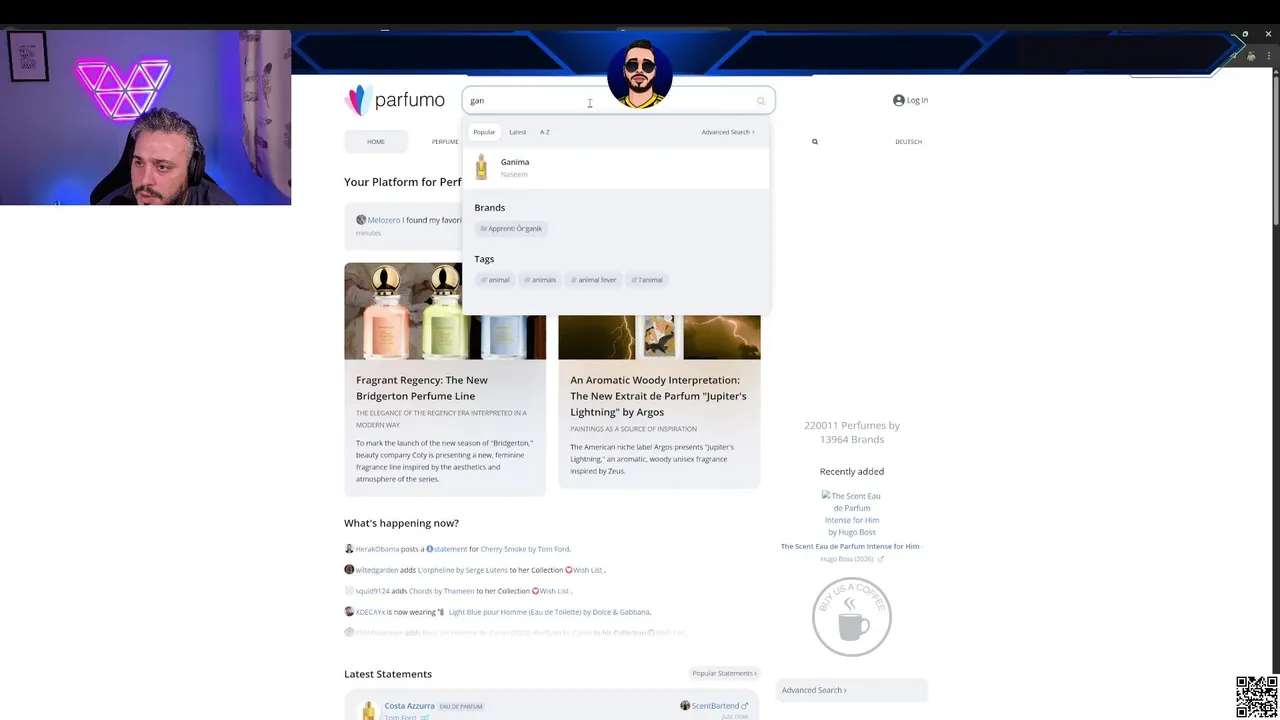The height and width of the screenshot is (720, 1280).
Task: Click the heart icon beside squid9124's Wish List
Action: pos(535,591)
